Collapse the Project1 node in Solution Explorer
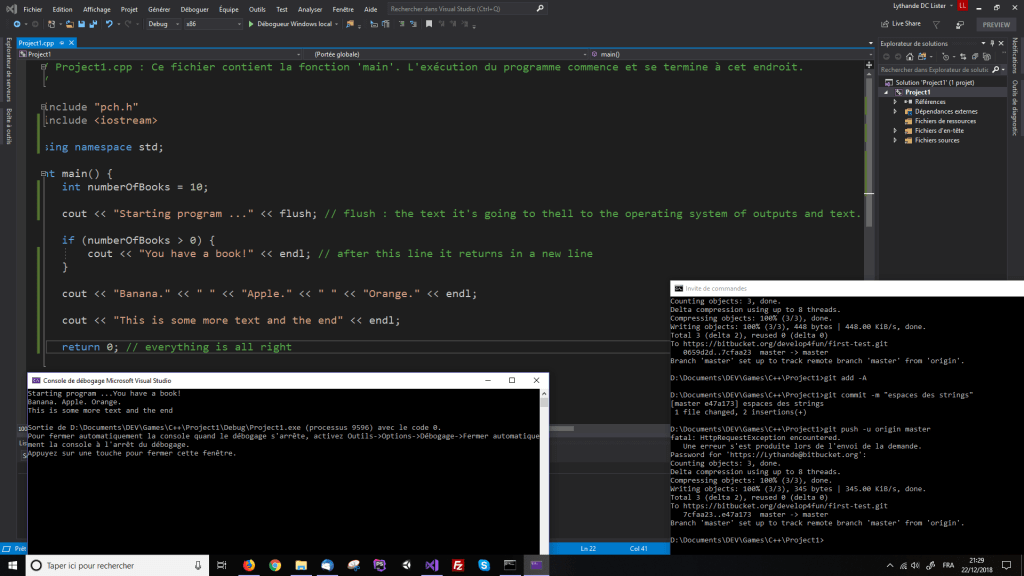 [885, 92]
